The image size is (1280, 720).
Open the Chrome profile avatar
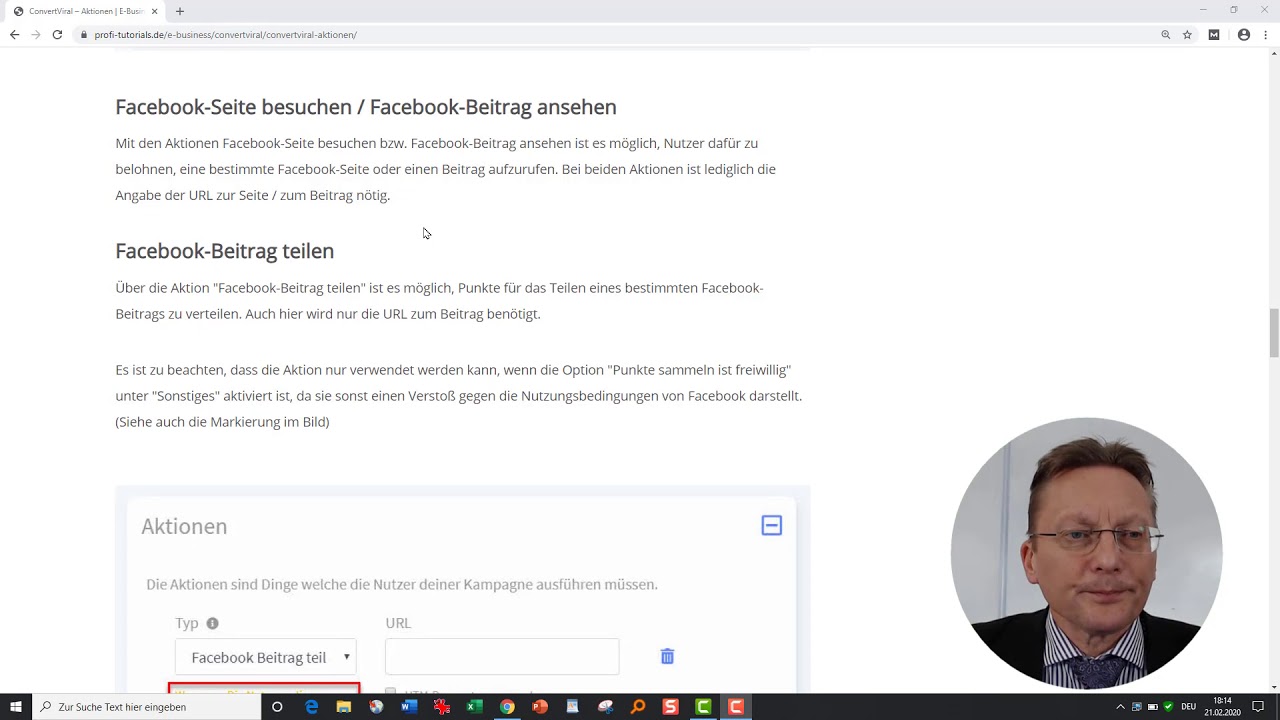(1244, 34)
